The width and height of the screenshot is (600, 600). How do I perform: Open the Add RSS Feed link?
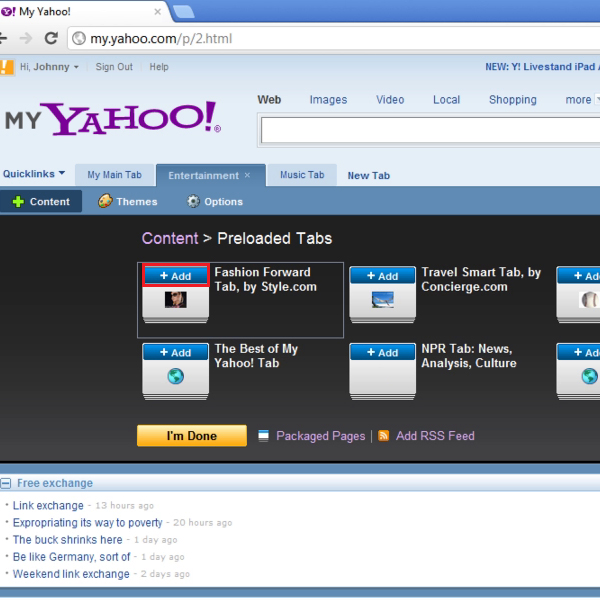click(x=435, y=436)
